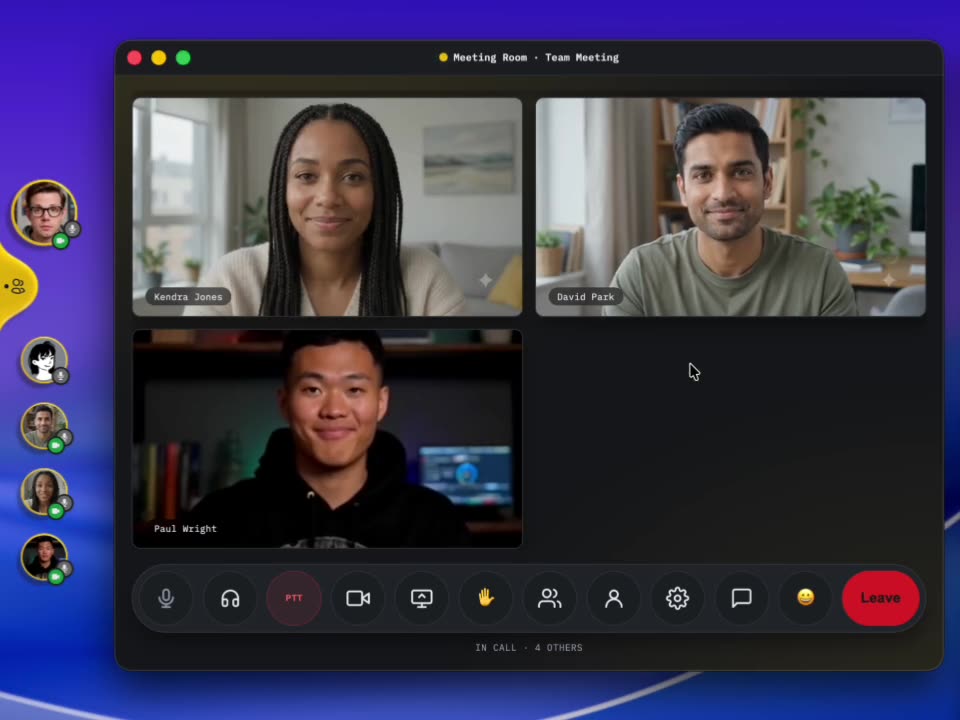Start screen sharing from the toolbar

(x=422, y=598)
